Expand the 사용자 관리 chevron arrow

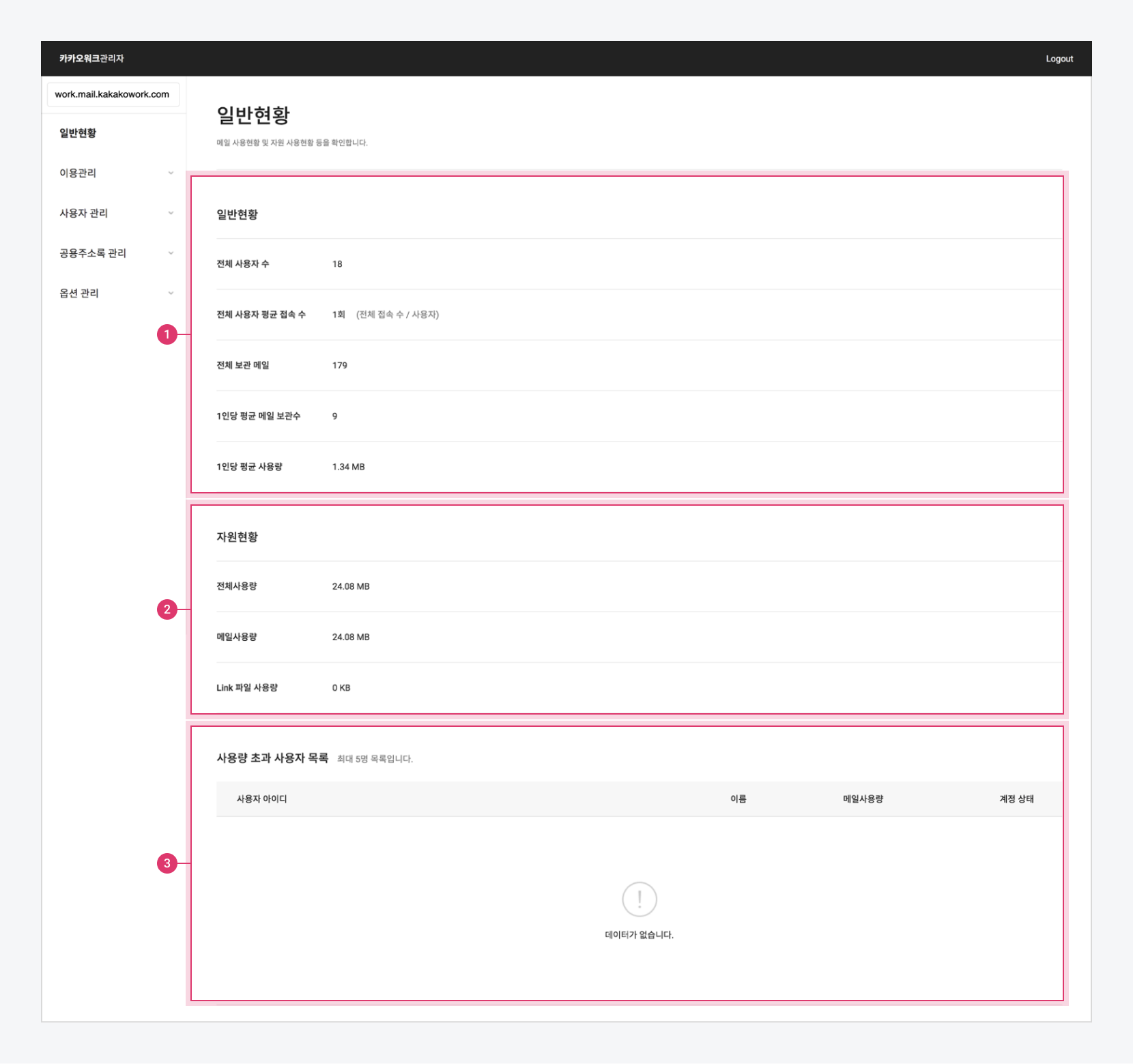click(x=171, y=213)
